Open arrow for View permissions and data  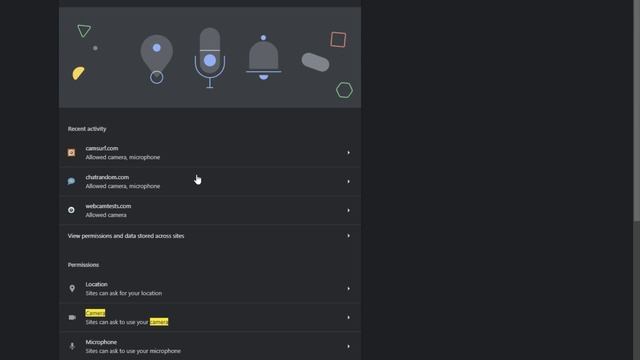tap(349, 236)
